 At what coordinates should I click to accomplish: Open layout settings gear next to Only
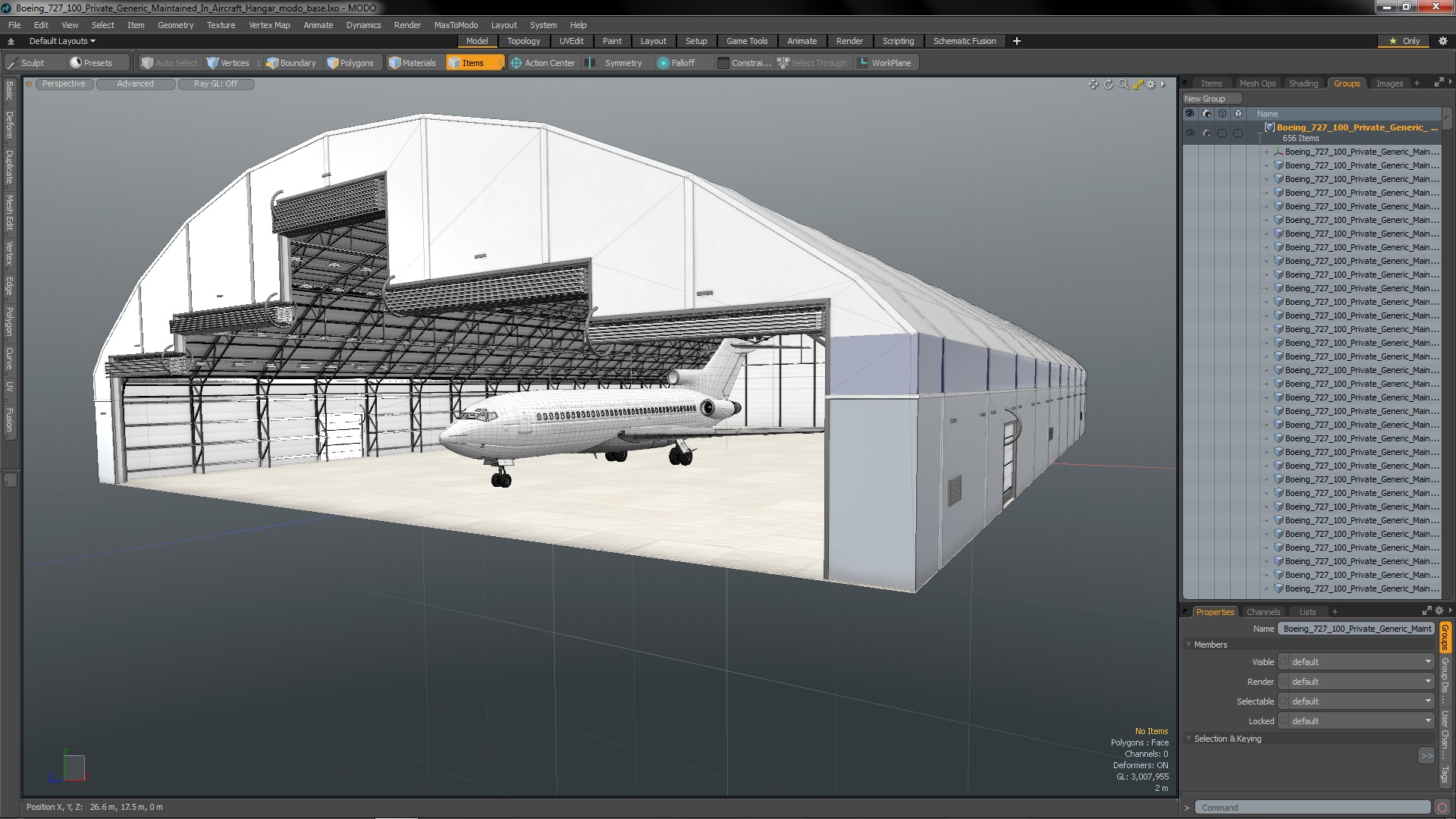pyautogui.click(x=1442, y=41)
